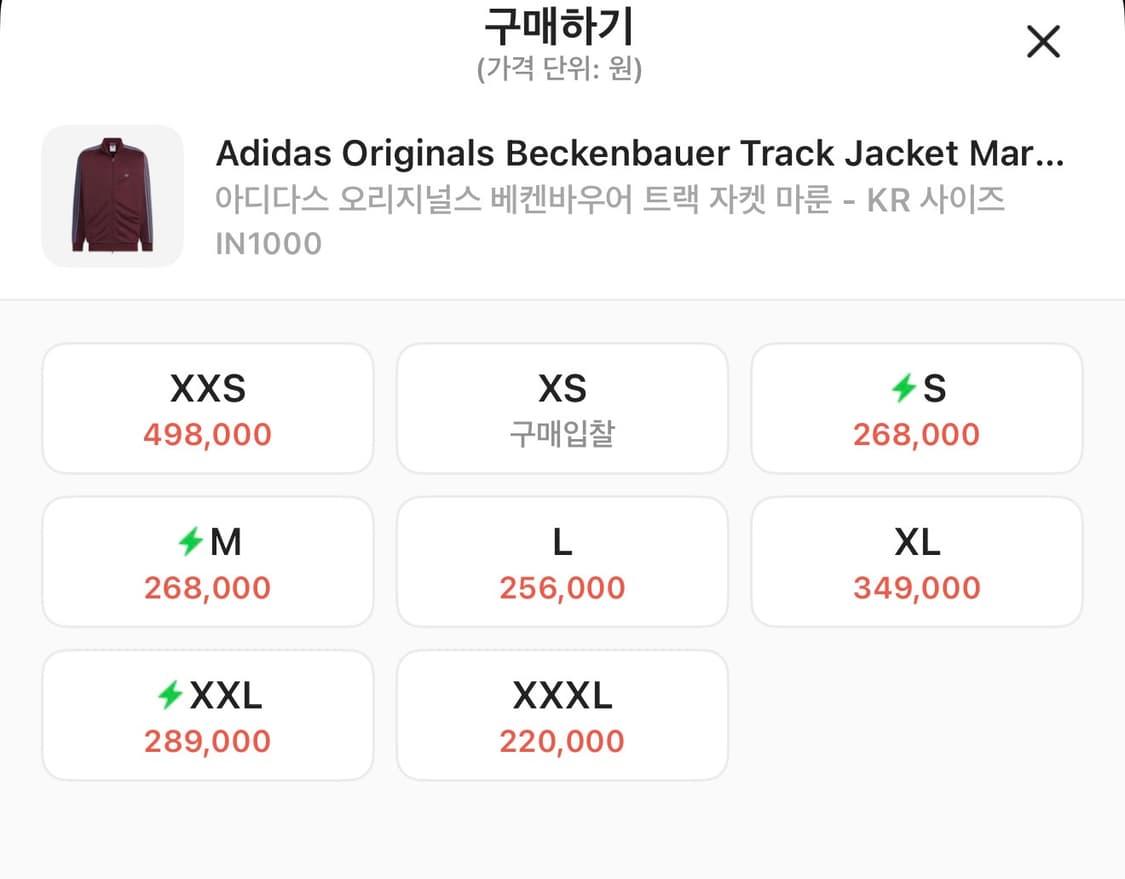Tap the maroon track jacket thumbnail
The width and height of the screenshot is (1125, 879).
pos(112,196)
